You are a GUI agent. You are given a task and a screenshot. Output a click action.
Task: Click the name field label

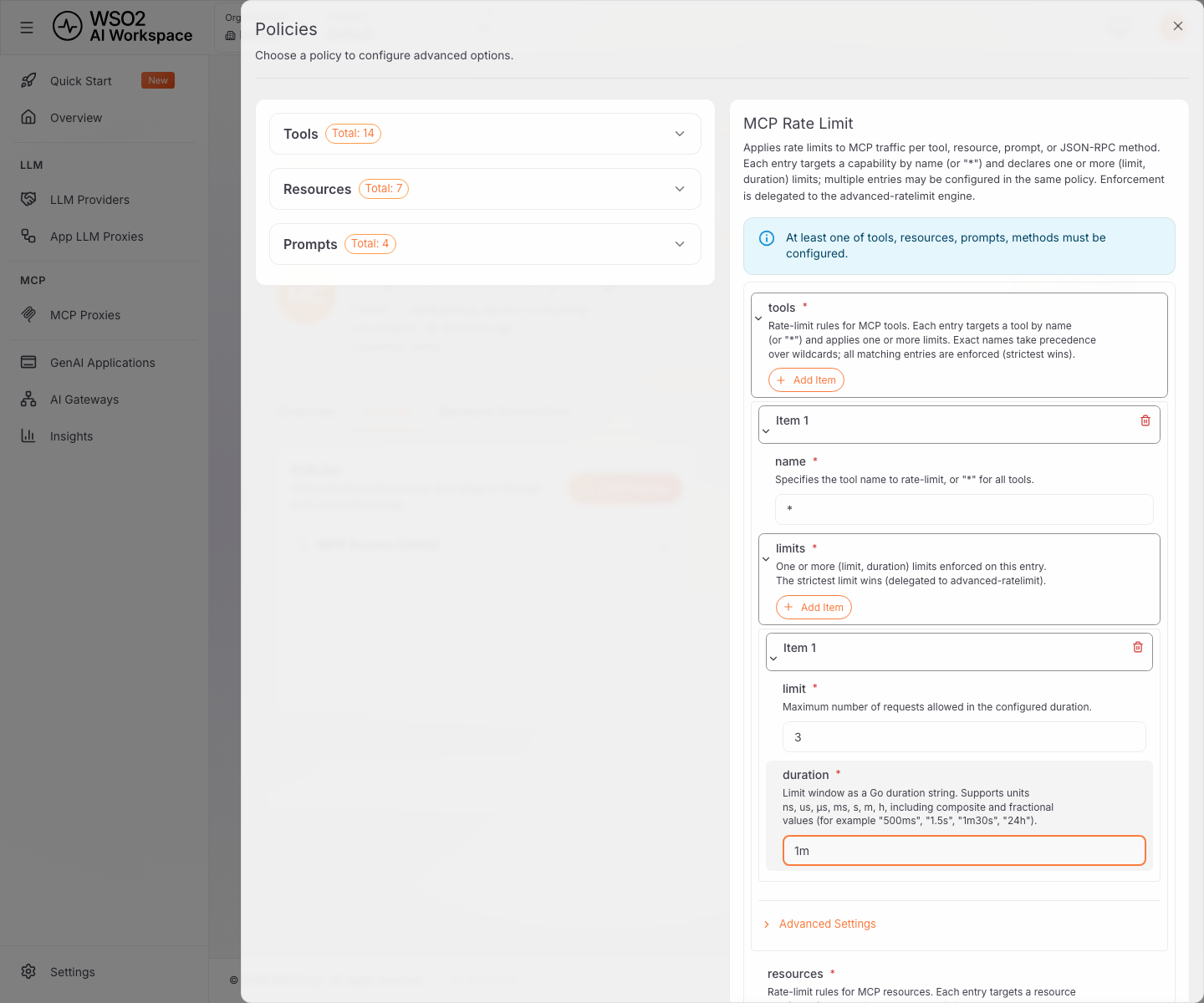pos(790,461)
